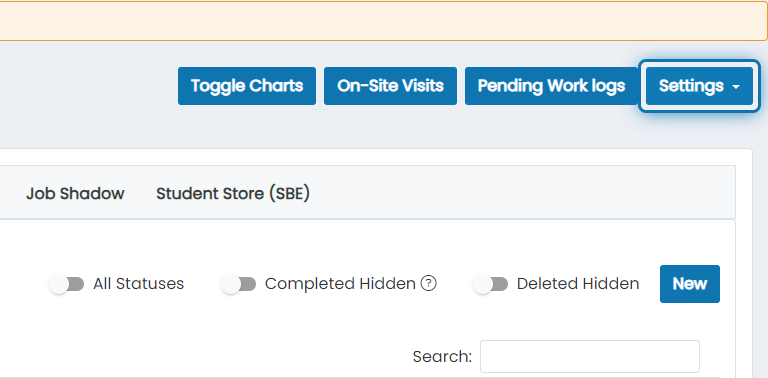Switch to the Job Shadow tab
The height and width of the screenshot is (378, 768).
(75, 193)
